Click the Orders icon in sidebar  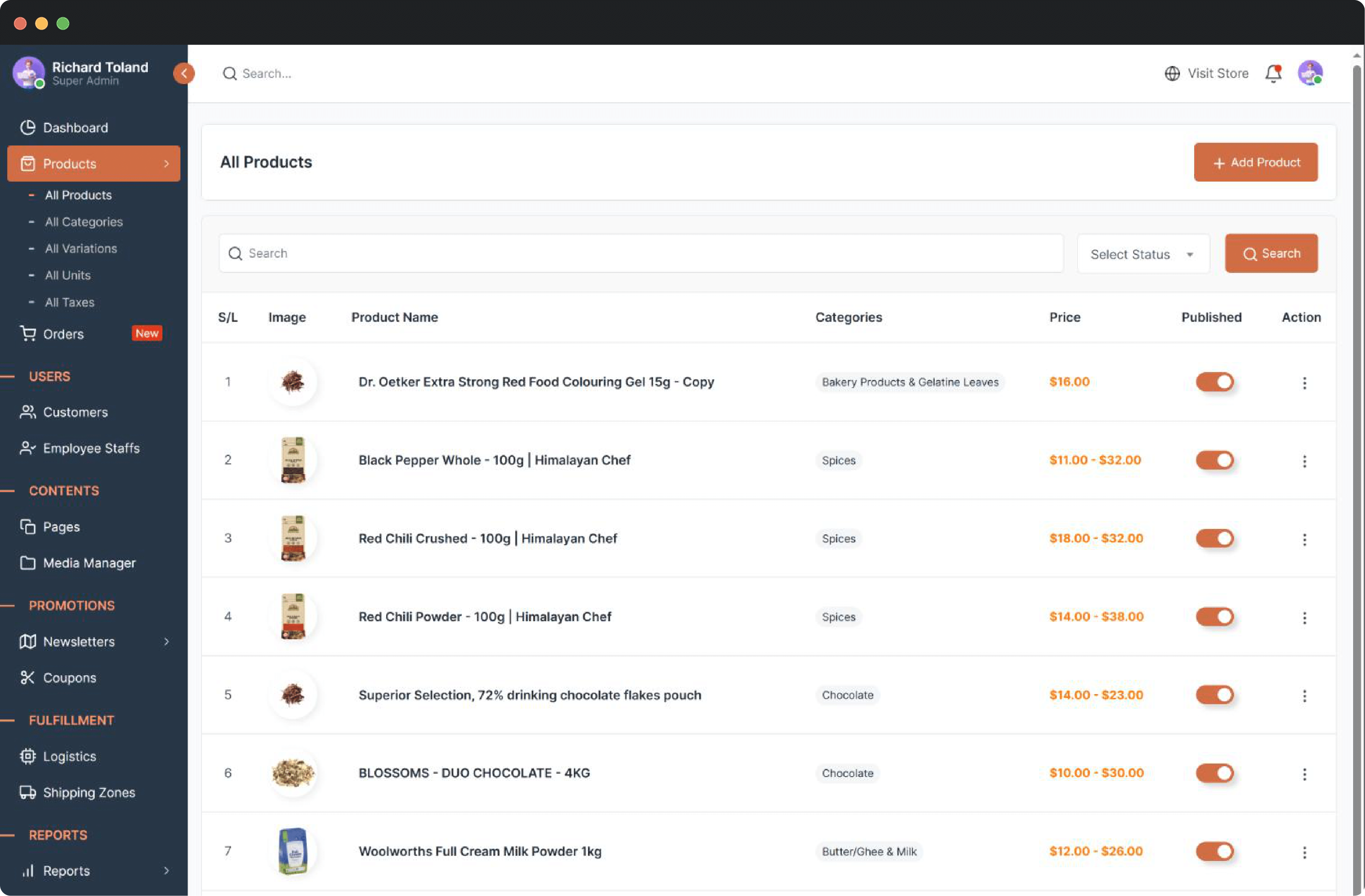[x=27, y=333]
